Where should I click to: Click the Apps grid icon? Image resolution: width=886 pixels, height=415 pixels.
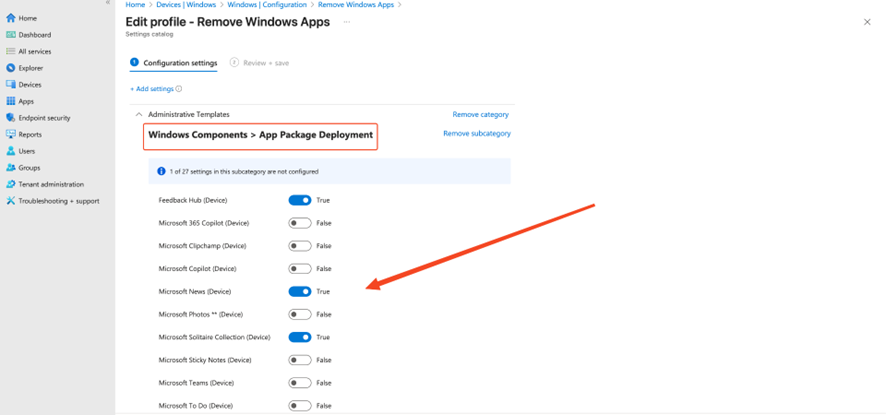[x=11, y=101]
